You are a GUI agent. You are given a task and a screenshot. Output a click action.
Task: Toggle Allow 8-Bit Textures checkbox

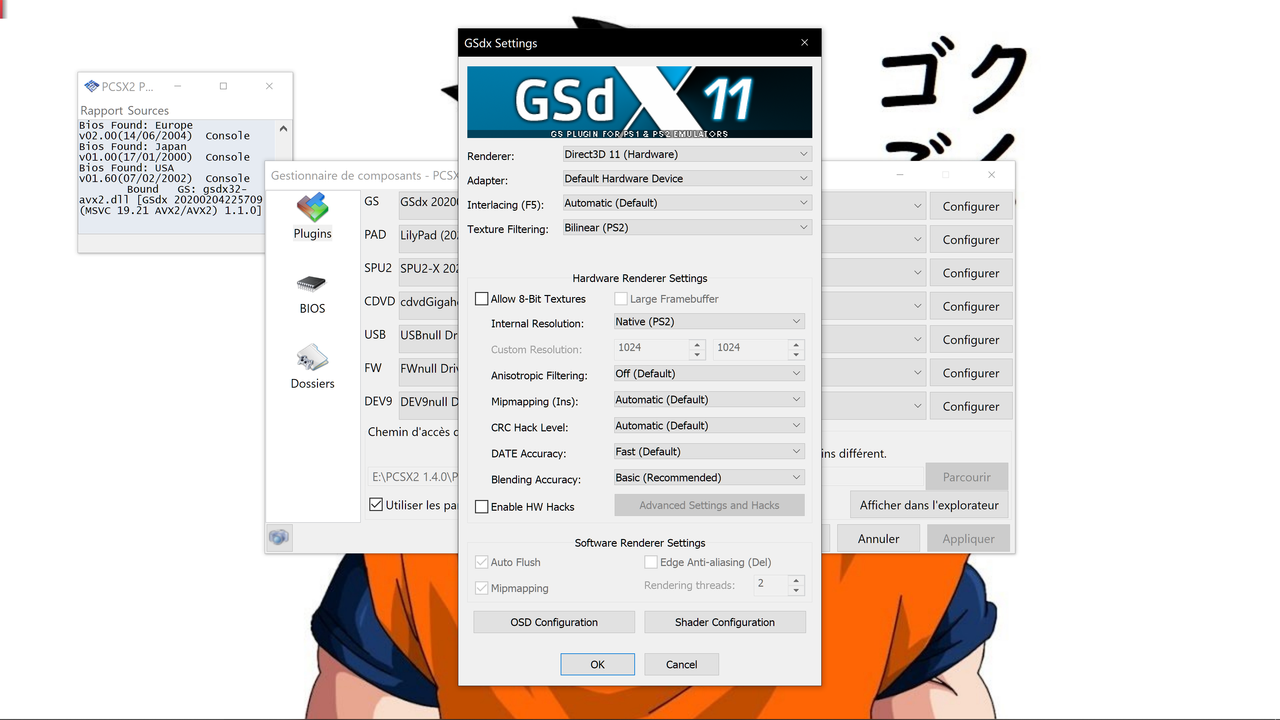(482, 299)
